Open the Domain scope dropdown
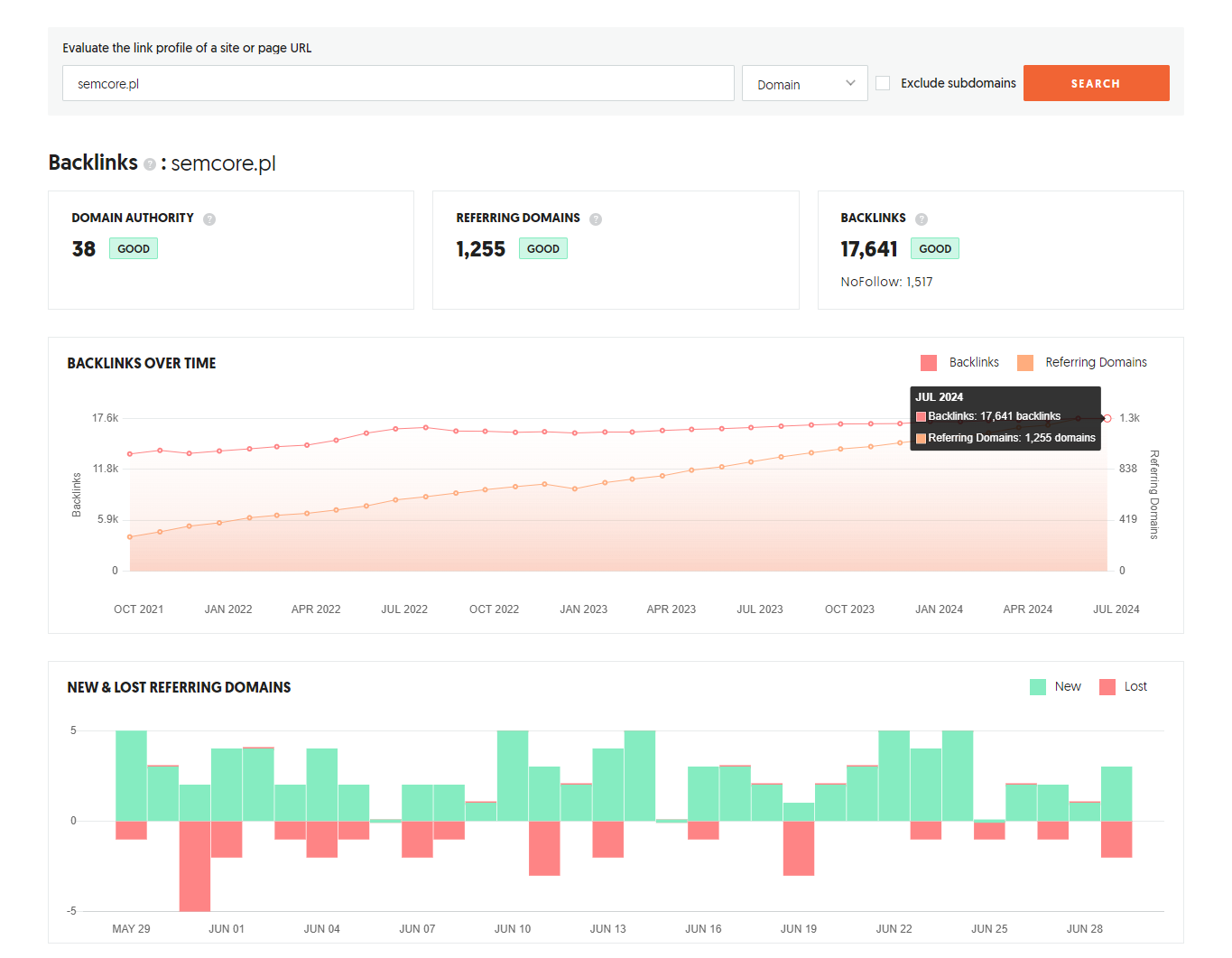 [804, 83]
